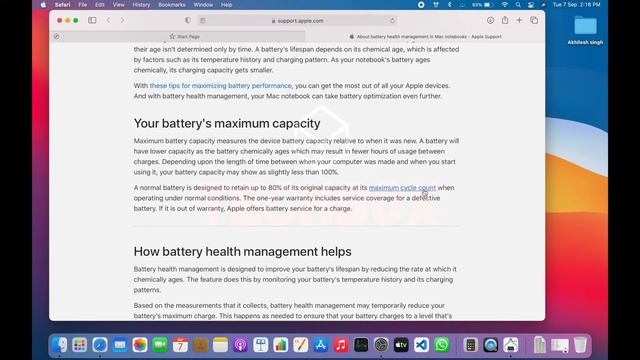Open the Bookmarks menu
This screenshot has width=640, height=360.
click(x=171, y=5)
